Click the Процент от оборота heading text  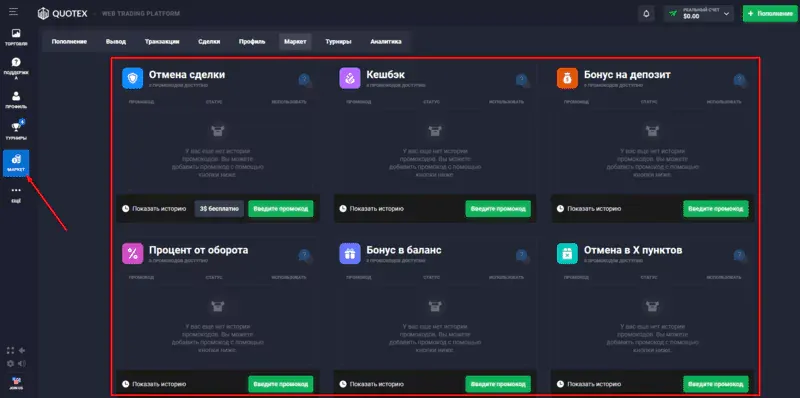pos(198,251)
